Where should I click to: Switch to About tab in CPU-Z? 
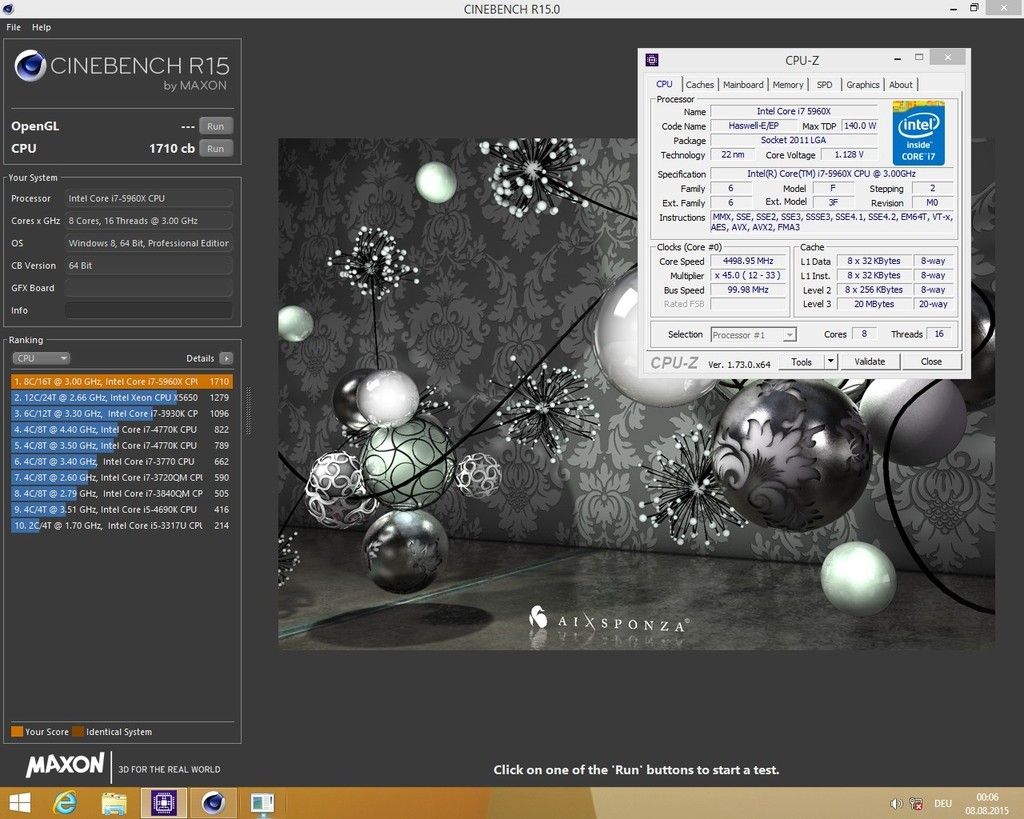click(901, 85)
